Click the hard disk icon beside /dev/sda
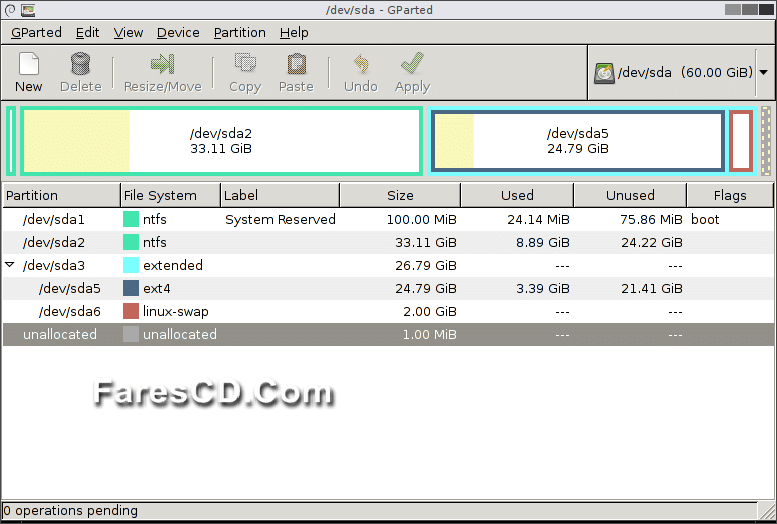 click(x=604, y=73)
